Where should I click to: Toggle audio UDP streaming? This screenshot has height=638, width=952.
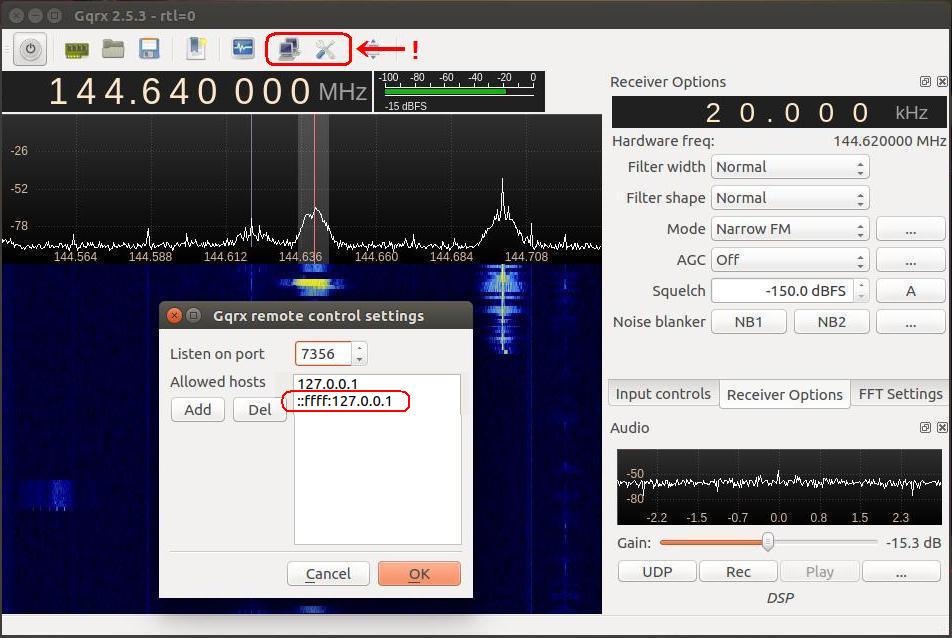coord(657,571)
